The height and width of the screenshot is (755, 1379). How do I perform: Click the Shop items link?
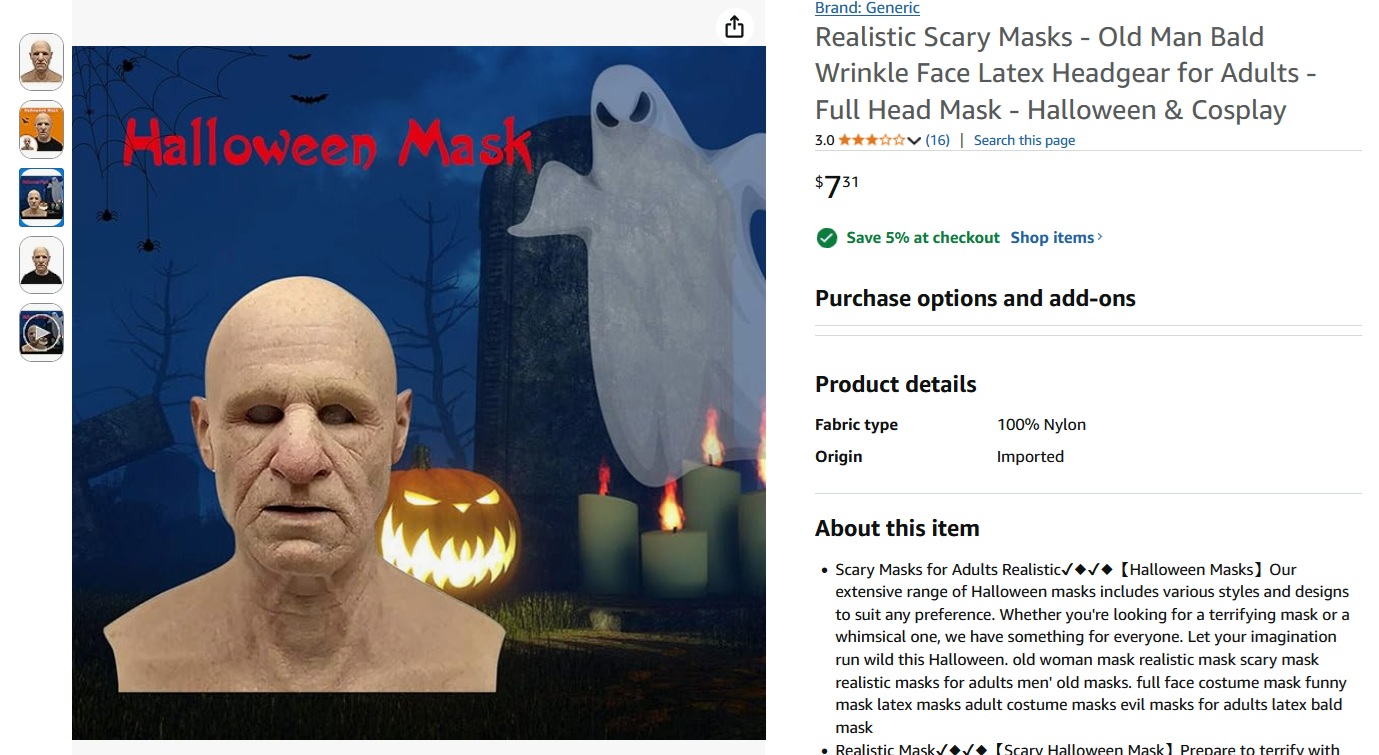tap(1052, 237)
